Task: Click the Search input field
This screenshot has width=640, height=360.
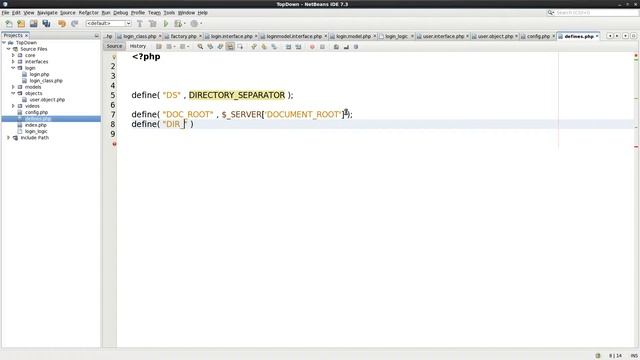Action: (x=595, y=13)
